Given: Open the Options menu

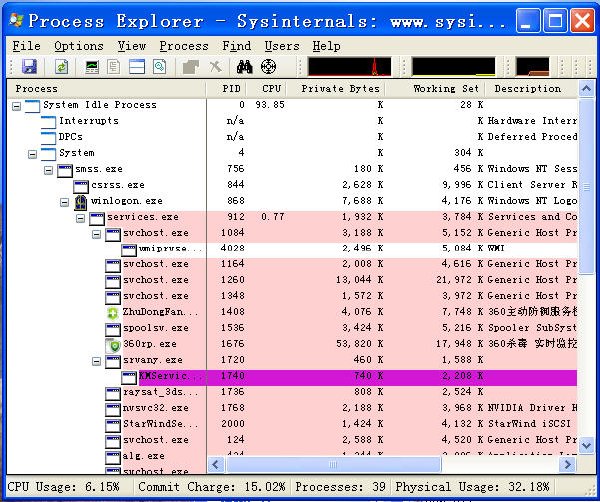Looking at the screenshot, I should (x=79, y=46).
